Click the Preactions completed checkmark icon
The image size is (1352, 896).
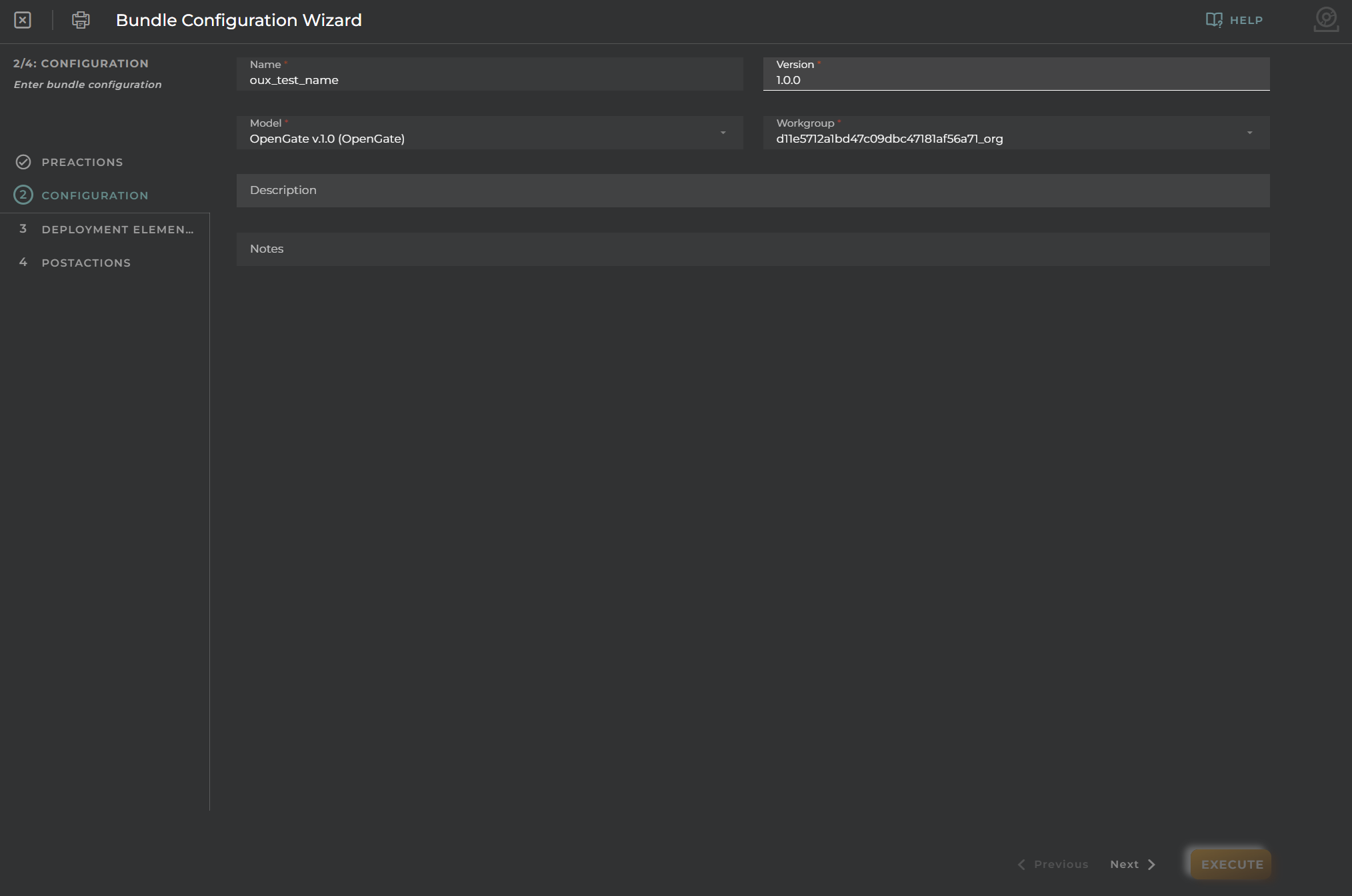click(x=23, y=162)
